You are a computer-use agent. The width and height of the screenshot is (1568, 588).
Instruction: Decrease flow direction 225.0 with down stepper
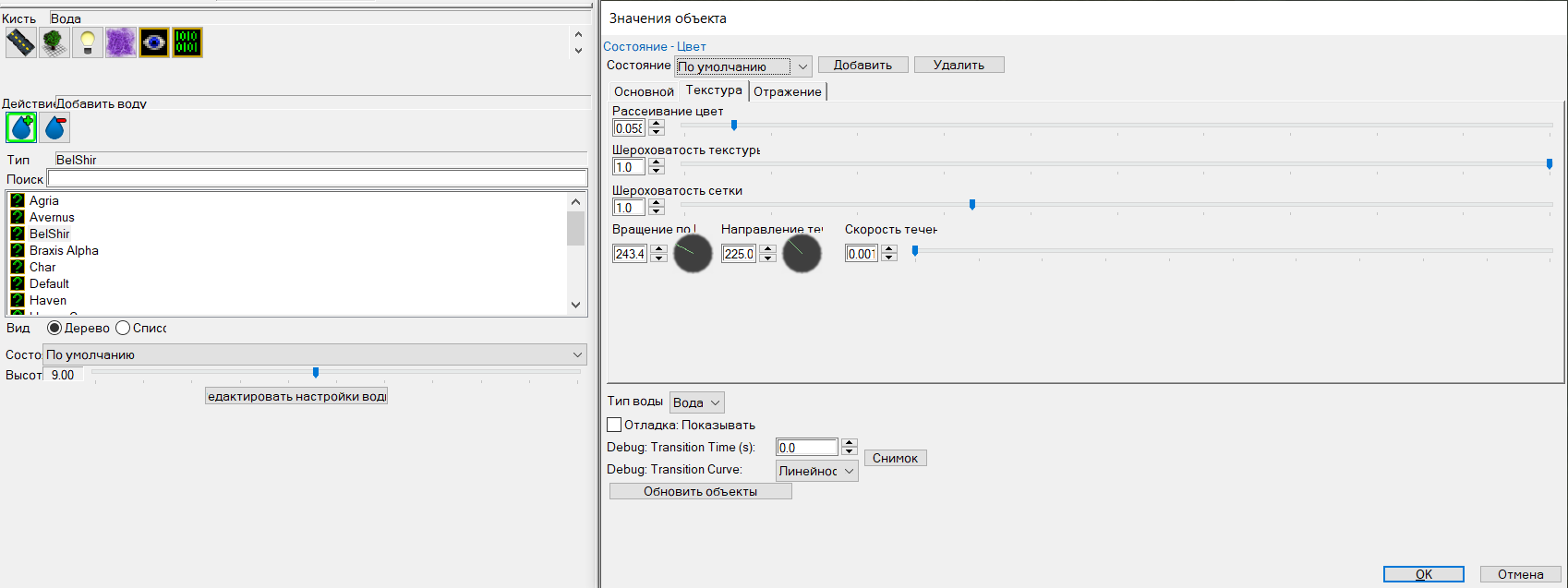[767, 258]
